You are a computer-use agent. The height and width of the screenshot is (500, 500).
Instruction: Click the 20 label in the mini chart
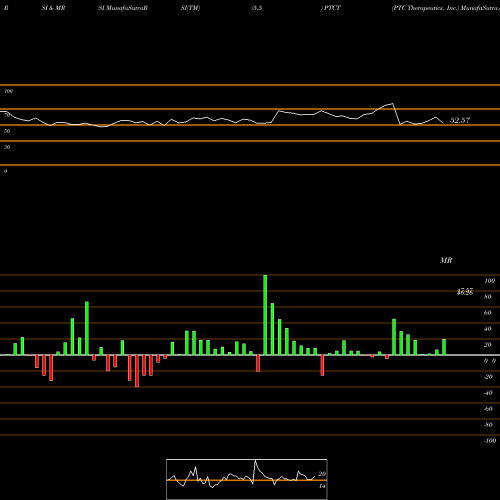point(322,474)
